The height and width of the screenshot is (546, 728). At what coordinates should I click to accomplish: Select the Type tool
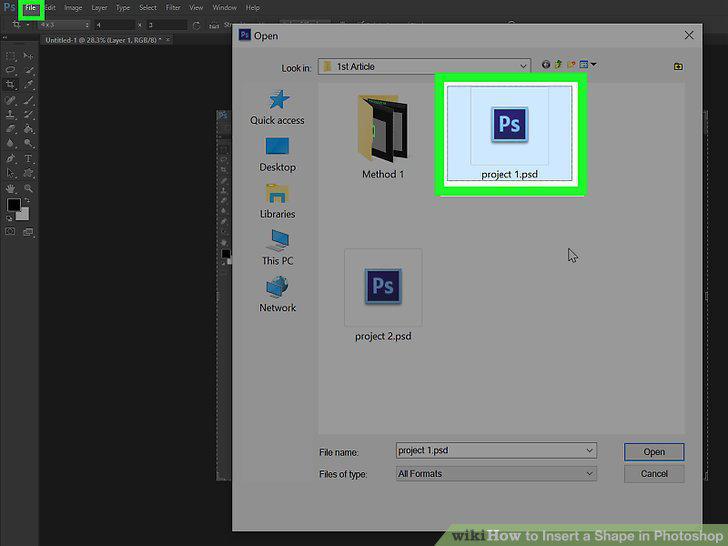[x=28, y=158]
